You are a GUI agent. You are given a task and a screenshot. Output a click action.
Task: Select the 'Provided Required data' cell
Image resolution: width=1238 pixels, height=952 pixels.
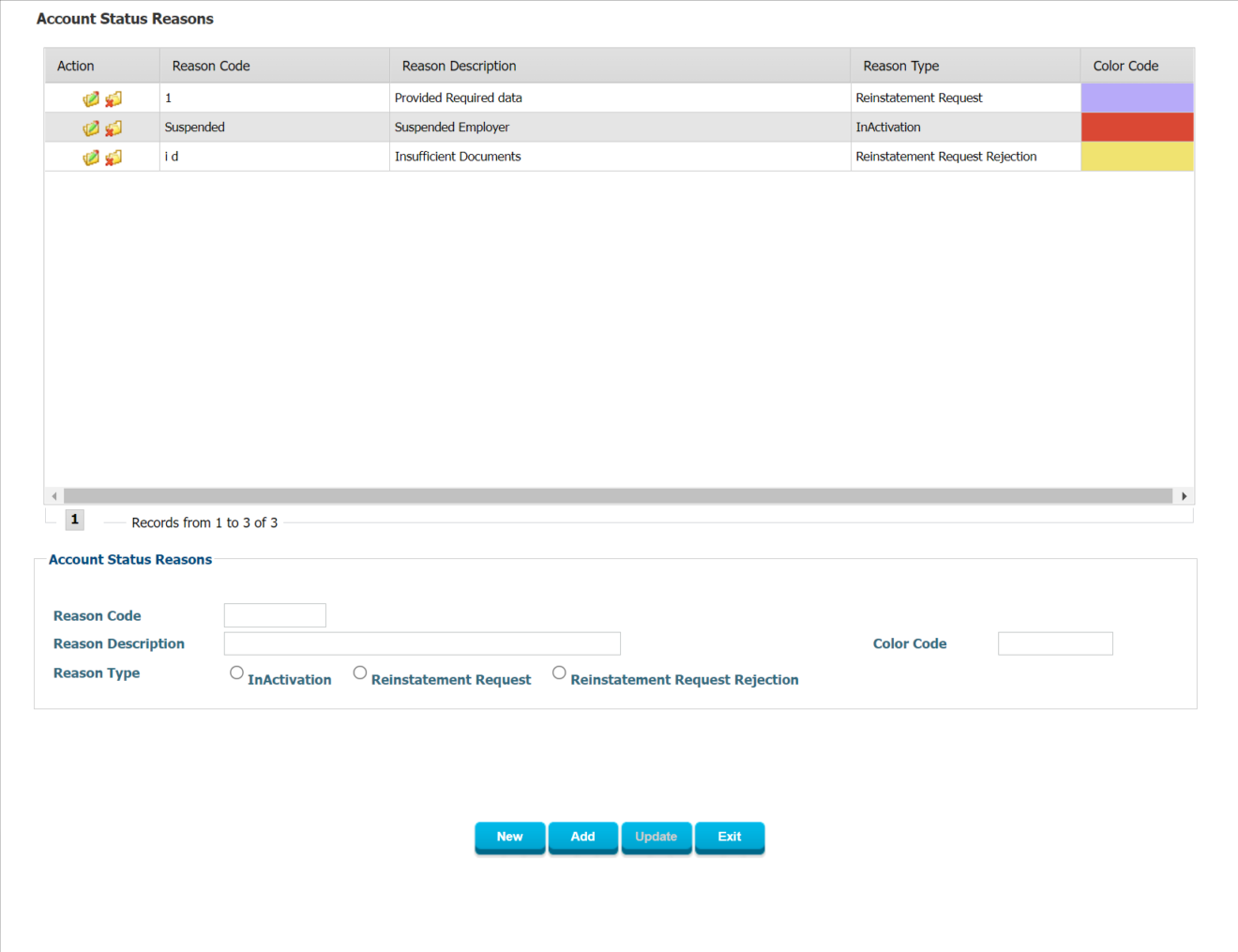click(620, 98)
